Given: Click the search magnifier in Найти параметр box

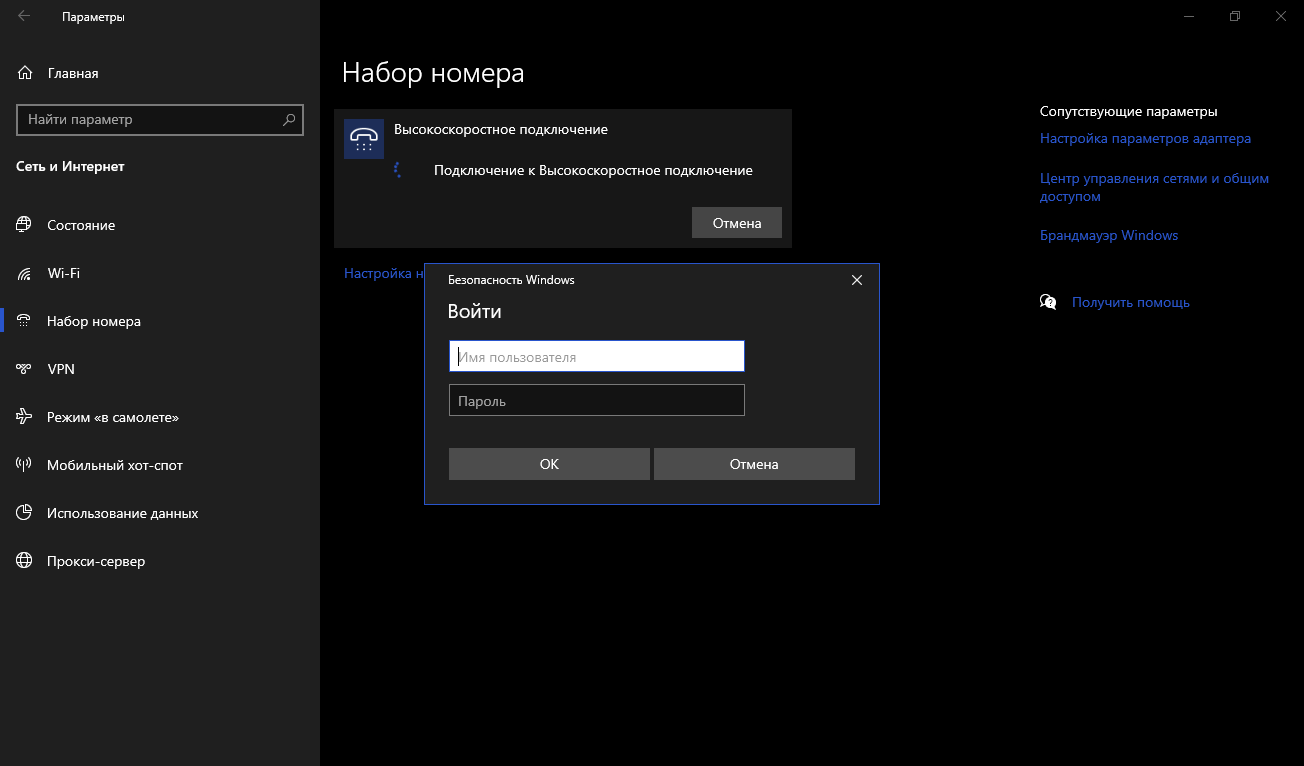Looking at the screenshot, I should (289, 119).
